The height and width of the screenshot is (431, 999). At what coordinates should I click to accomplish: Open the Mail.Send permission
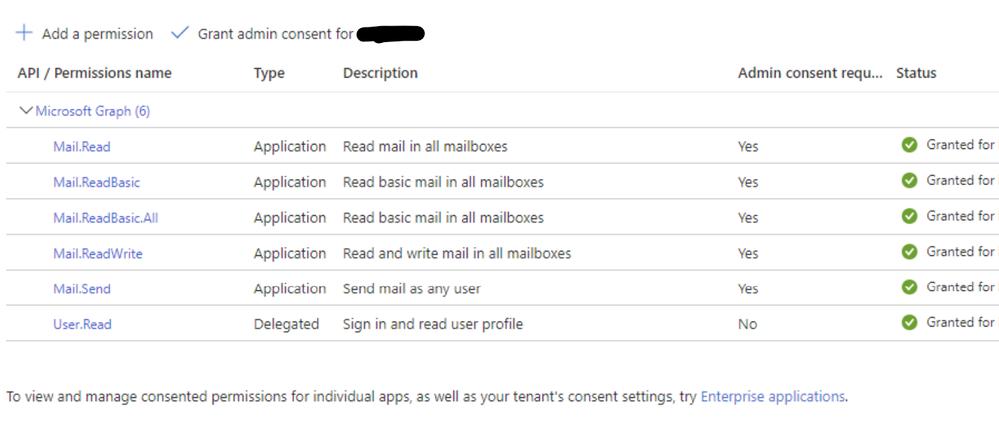point(82,289)
